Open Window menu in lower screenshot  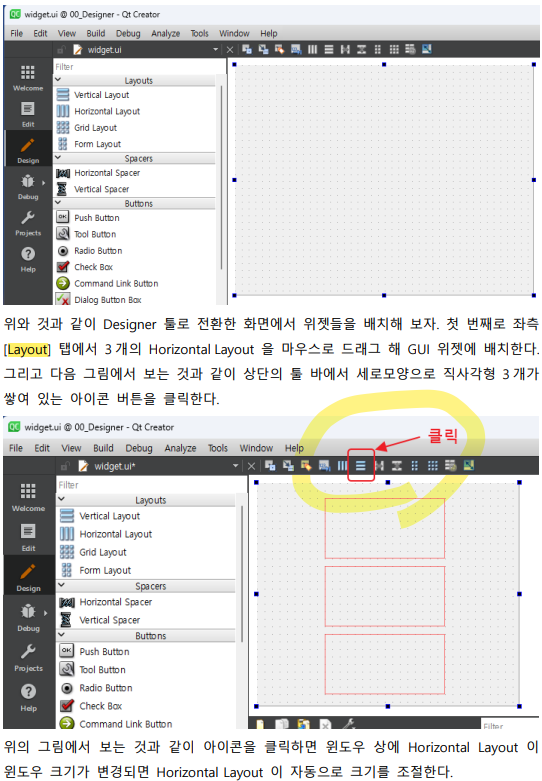pos(256,448)
